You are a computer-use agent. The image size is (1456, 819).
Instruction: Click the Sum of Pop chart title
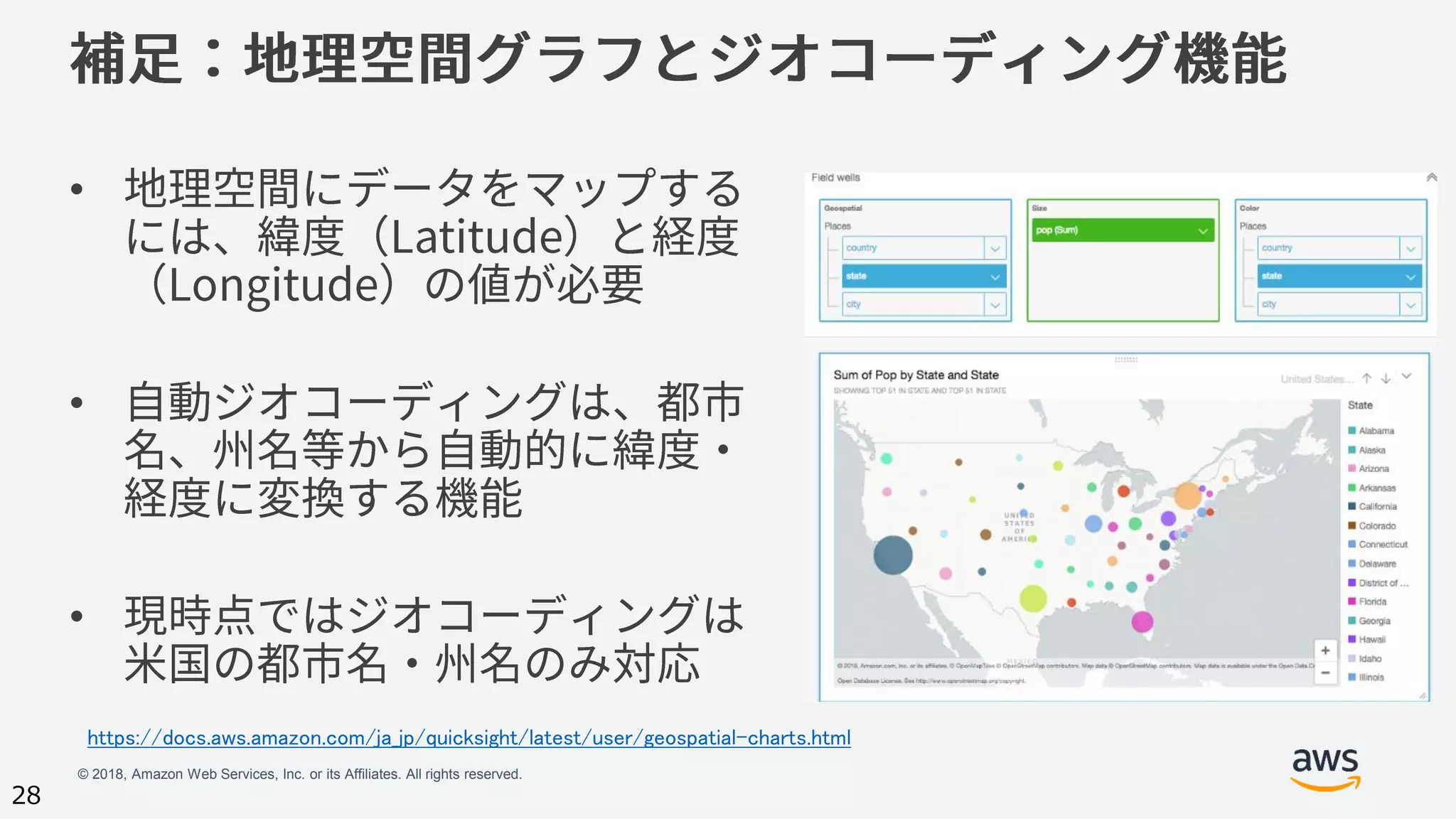pyautogui.click(x=916, y=375)
